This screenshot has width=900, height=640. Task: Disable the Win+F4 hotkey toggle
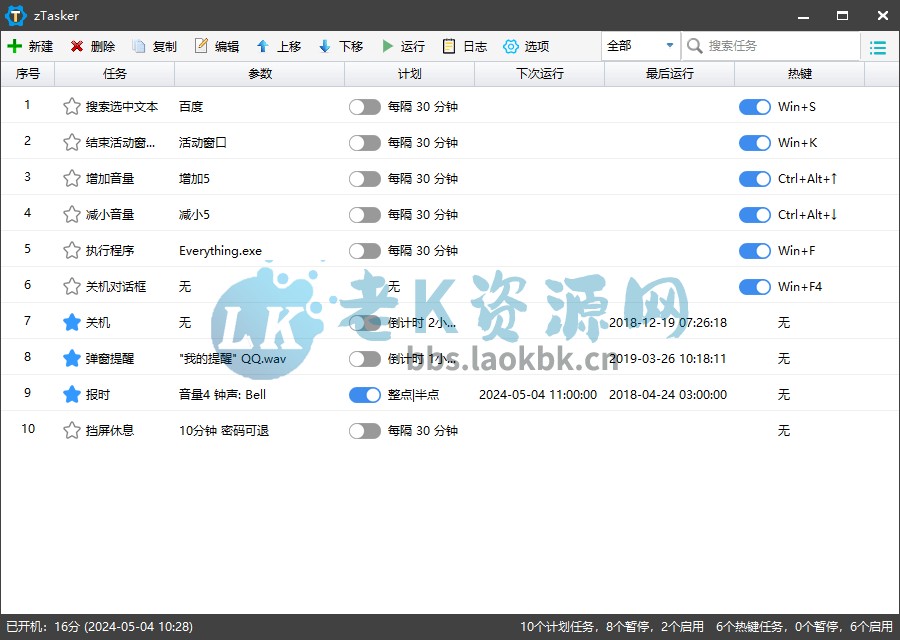[x=755, y=287]
